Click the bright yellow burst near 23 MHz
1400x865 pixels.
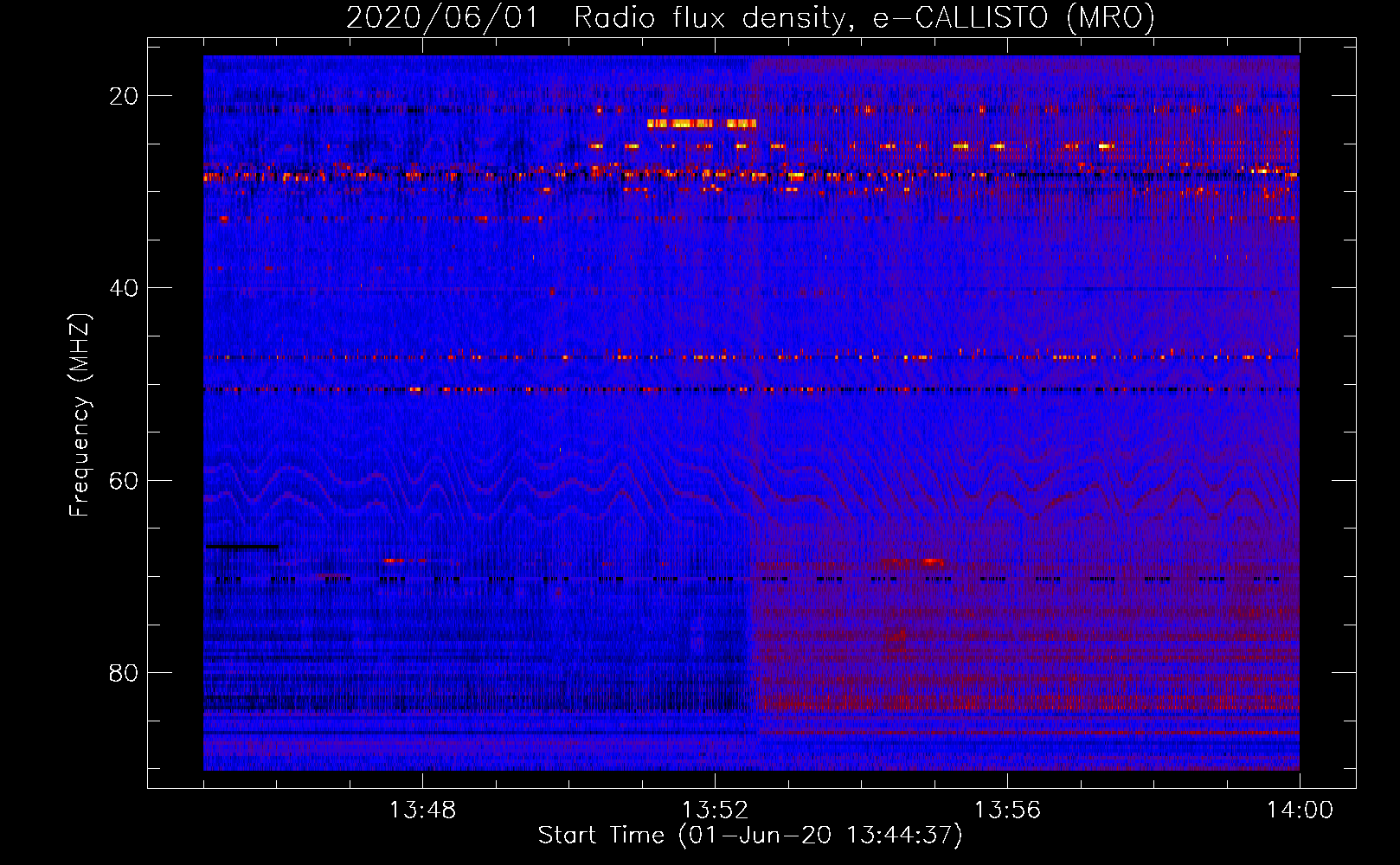[702, 124]
